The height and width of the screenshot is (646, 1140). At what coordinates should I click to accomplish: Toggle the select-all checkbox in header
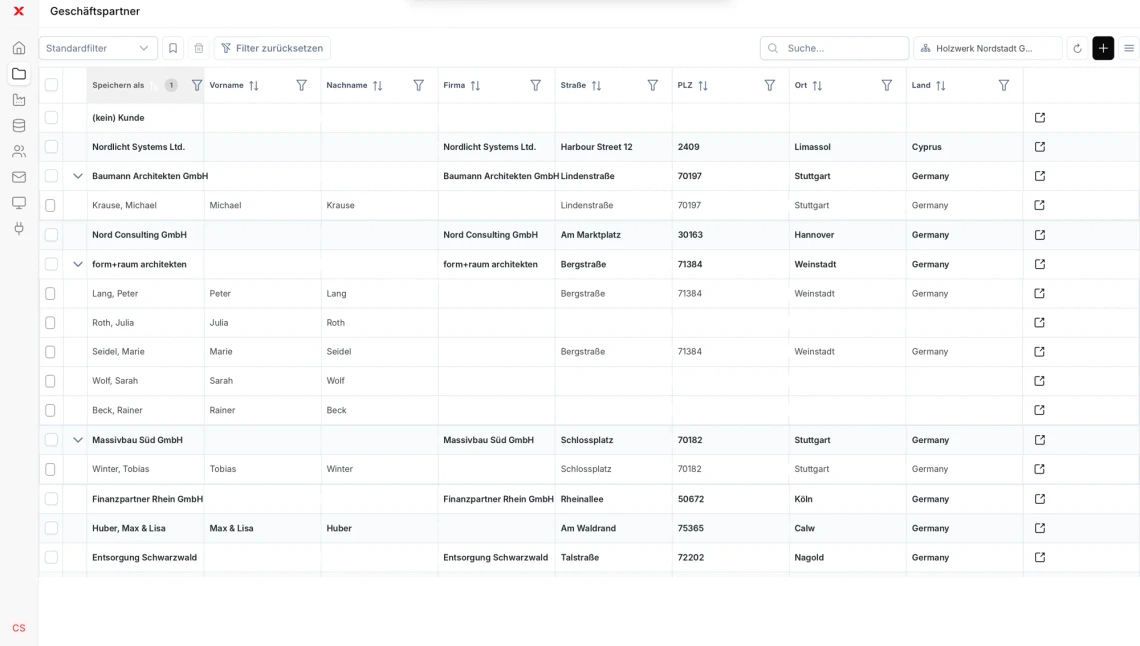pyautogui.click(x=51, y=85)
